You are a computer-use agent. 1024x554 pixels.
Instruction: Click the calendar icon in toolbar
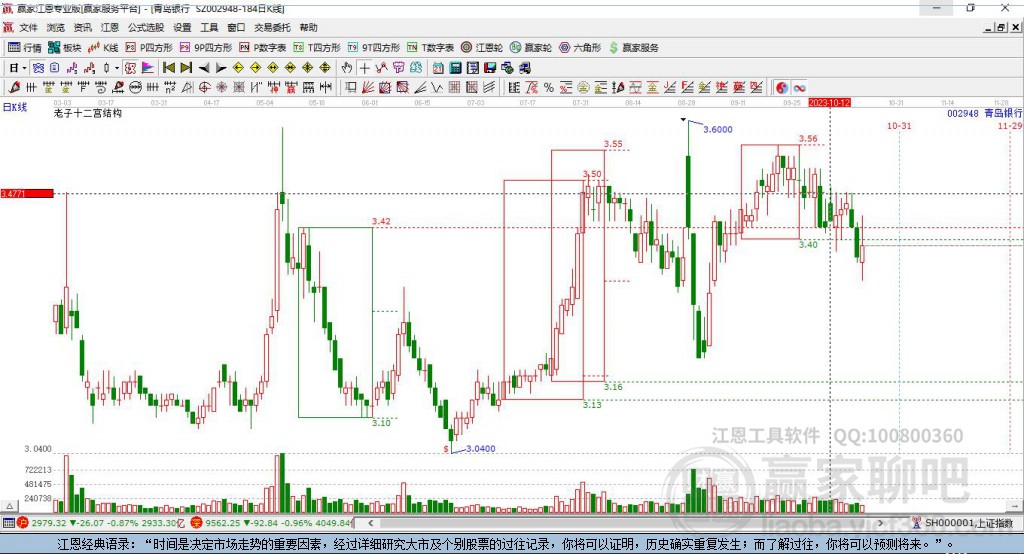click(x=438, y=68)
